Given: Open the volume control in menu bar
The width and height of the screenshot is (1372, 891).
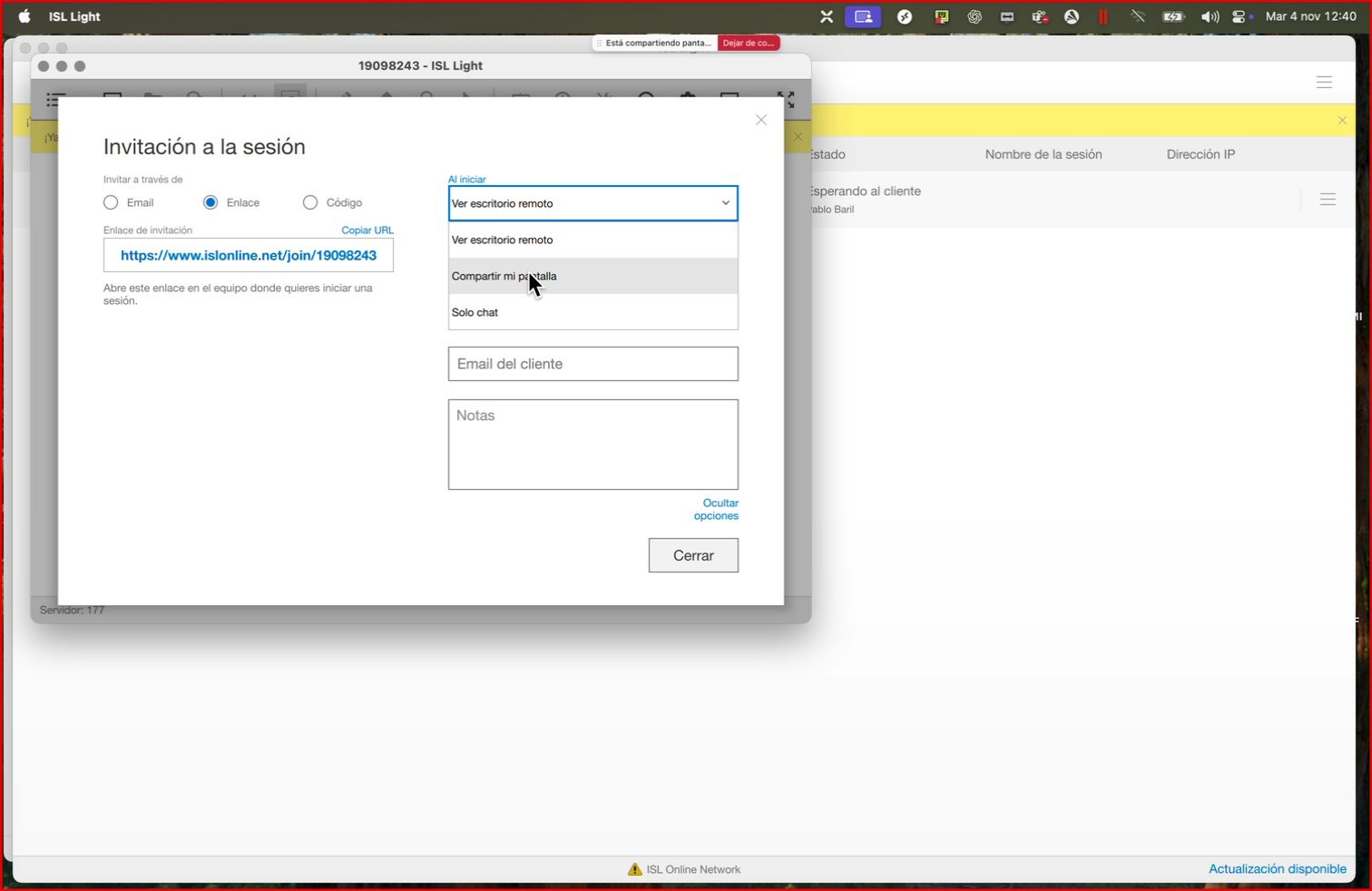Looking at the screenshot, I should [1209, 16].
